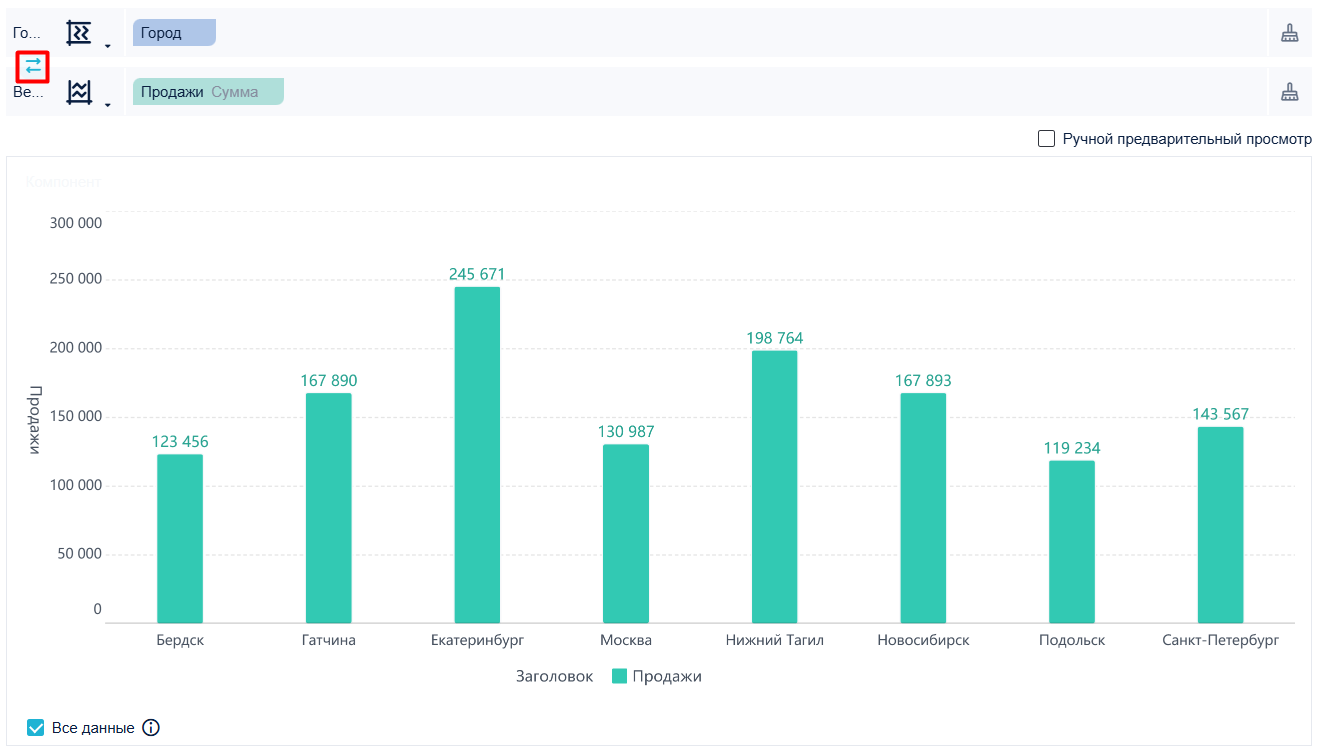The width and height of the screenshot is (1321, 748).
Task: Open the dropdown arrow beside horizontal axis icon
Action: pyautogui.click(x=107, y=46)
